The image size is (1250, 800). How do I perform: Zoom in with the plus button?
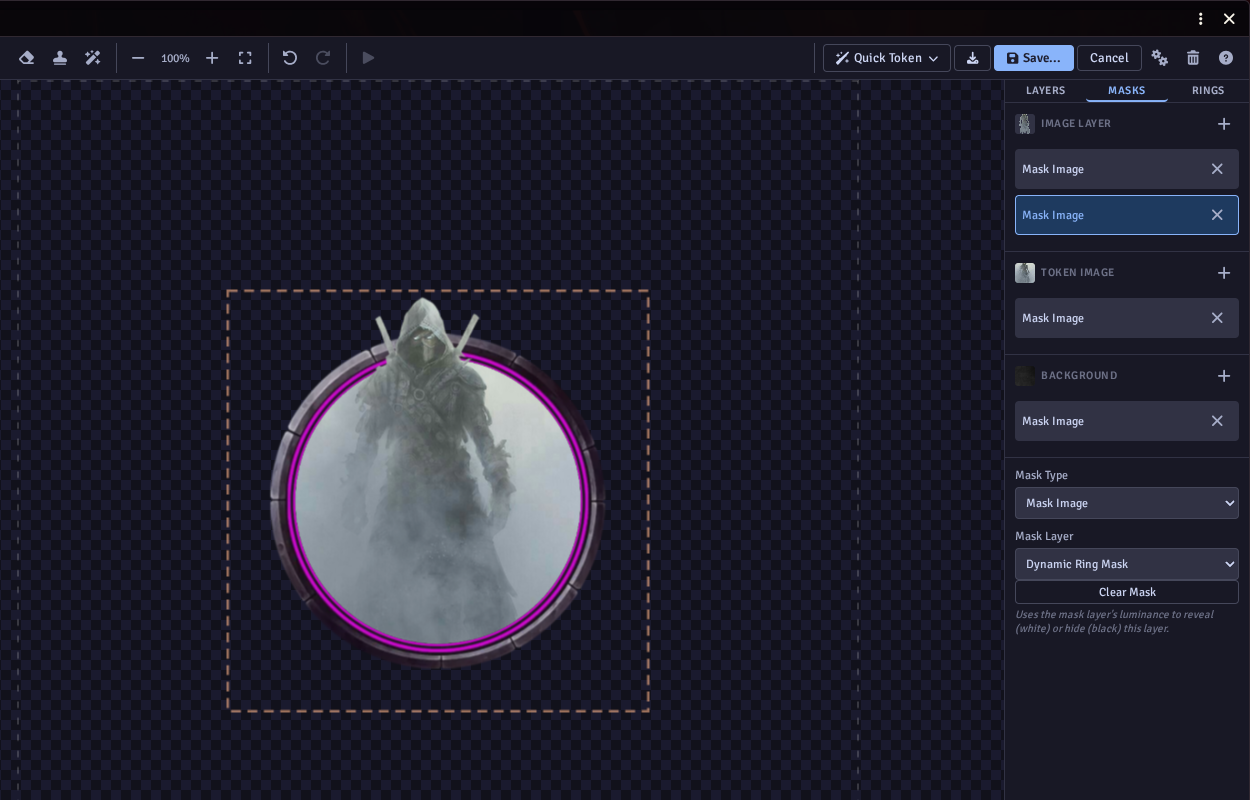tap(212, 58)
